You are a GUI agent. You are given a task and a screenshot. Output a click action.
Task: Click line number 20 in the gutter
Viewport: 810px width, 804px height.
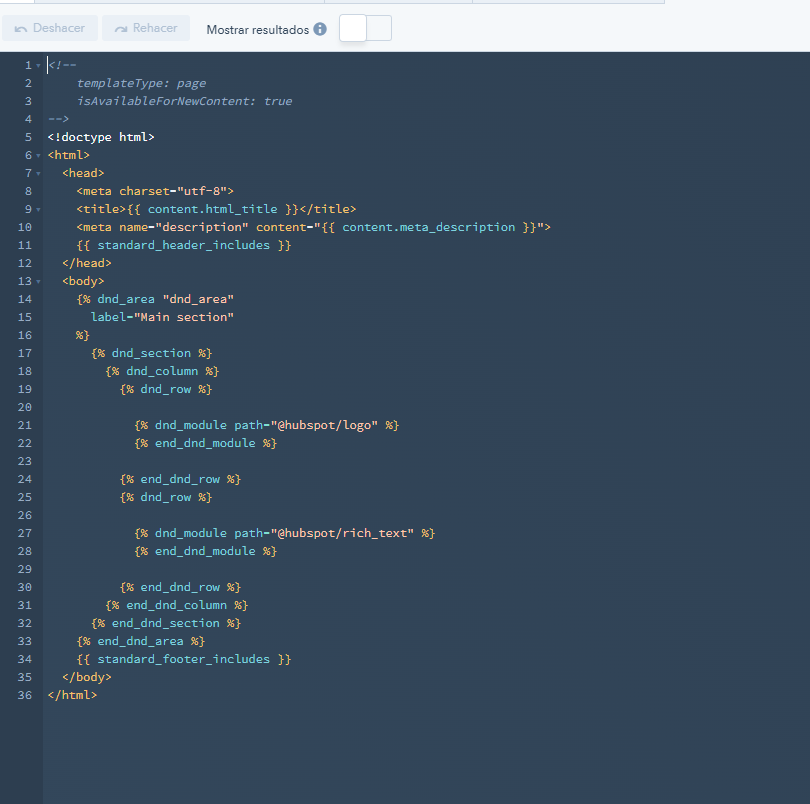pyautogui.click(x=25, y=407)
